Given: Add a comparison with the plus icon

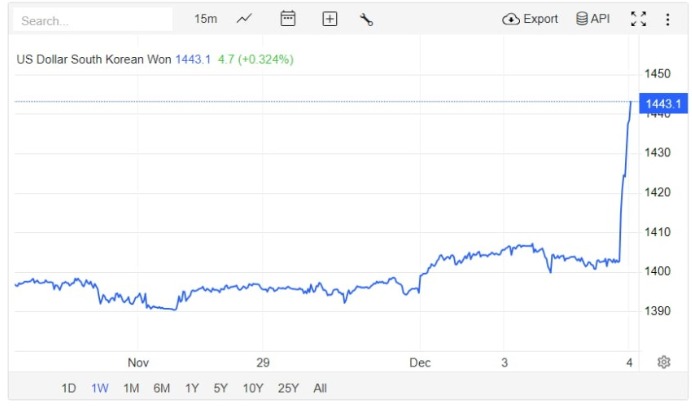Looking at the screenshot, I should click(x=330, y=19).
